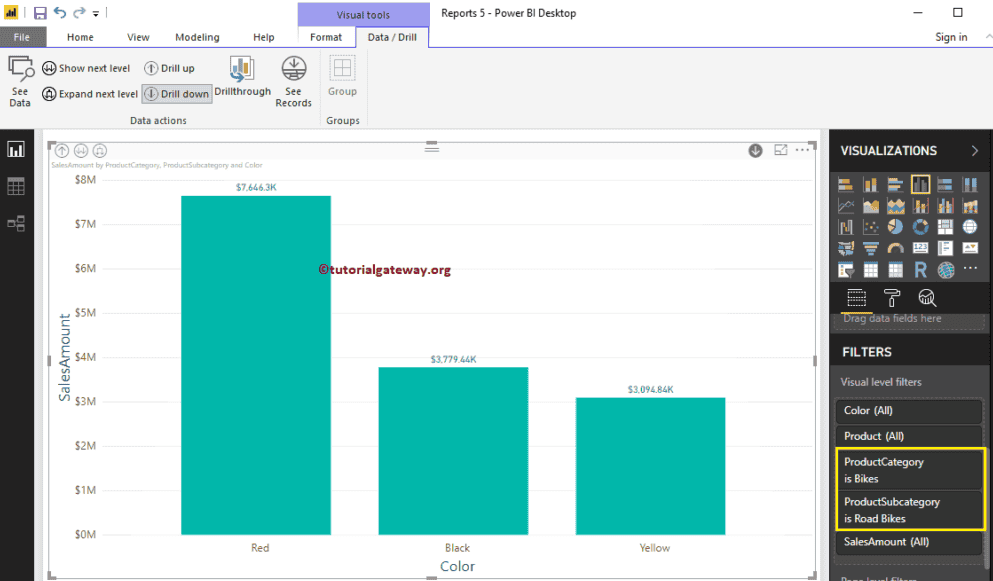The width and height of the screenshot is (993, 581).
Task: Select the Funnel chart visual
Action: coord(871,248)
